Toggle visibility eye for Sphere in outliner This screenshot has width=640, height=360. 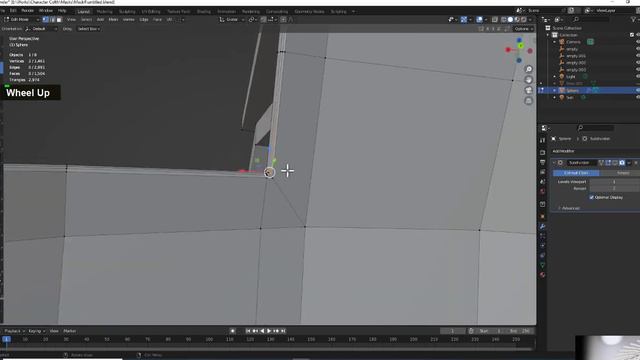tap(638, 90)
